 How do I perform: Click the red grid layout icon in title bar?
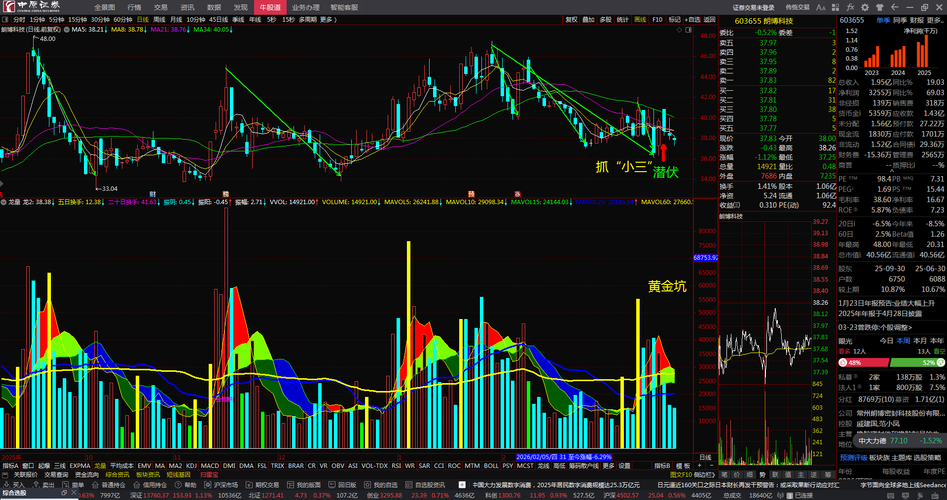pyautogui.click(x=835, y=8)
